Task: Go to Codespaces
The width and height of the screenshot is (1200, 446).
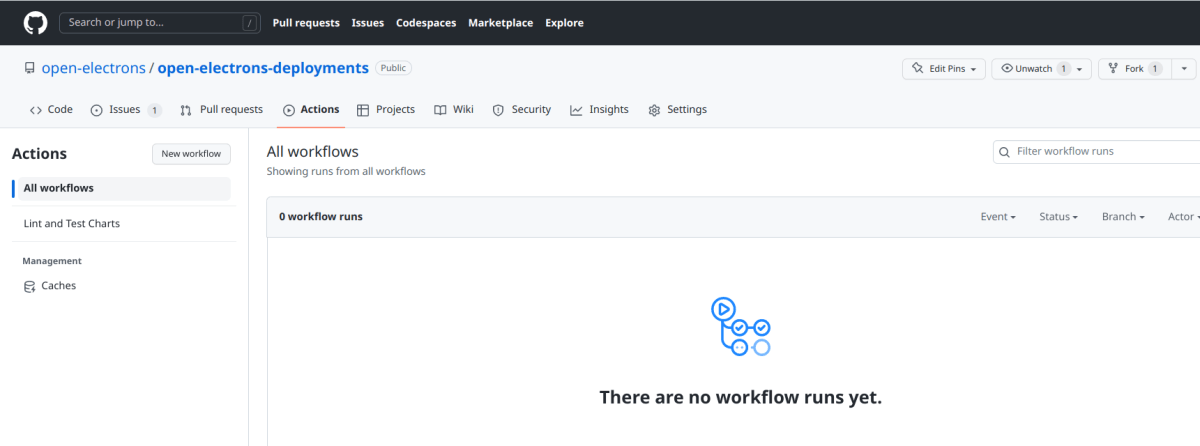Action: coord(426,23)
